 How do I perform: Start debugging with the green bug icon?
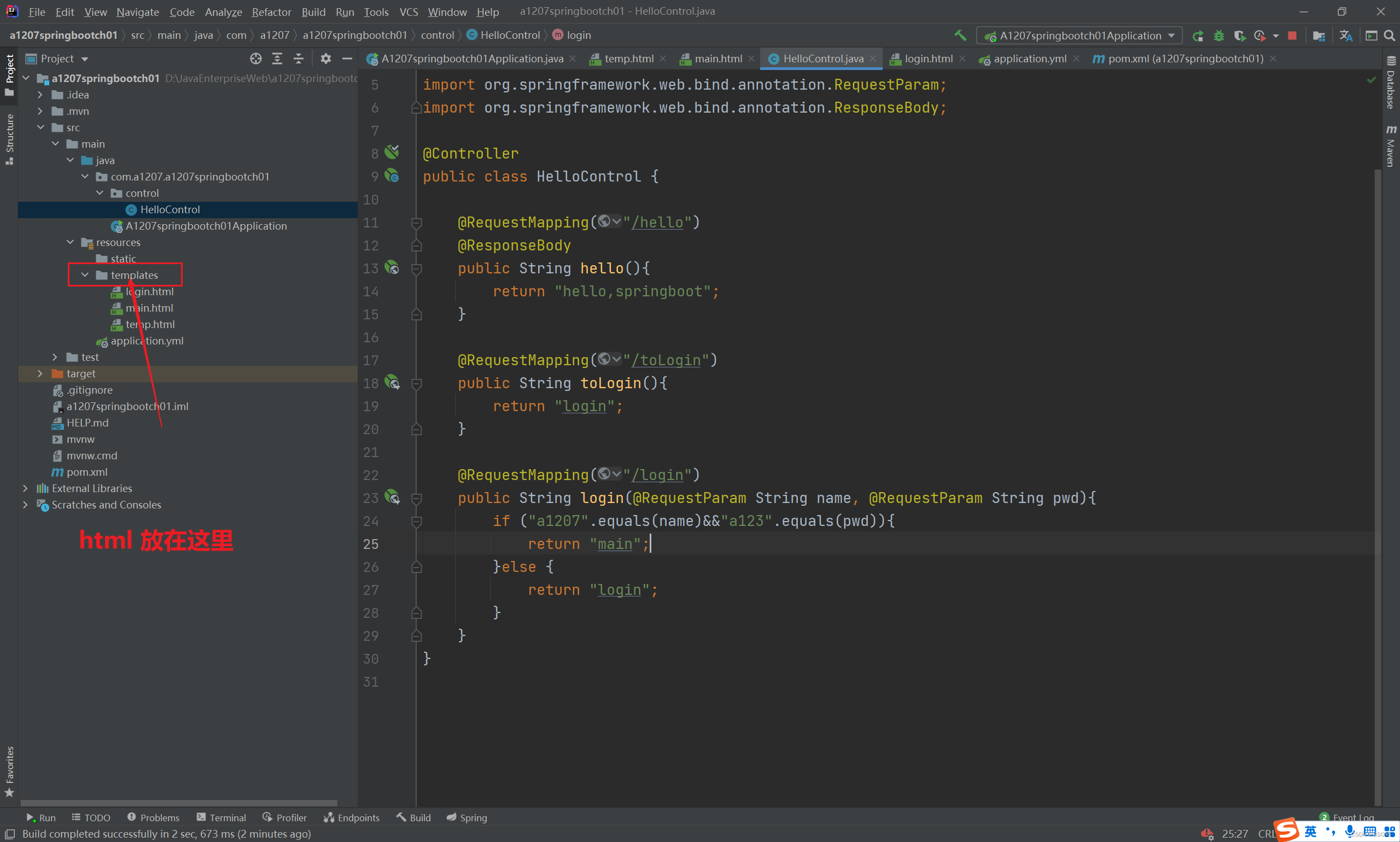(x=1218, y=36)
